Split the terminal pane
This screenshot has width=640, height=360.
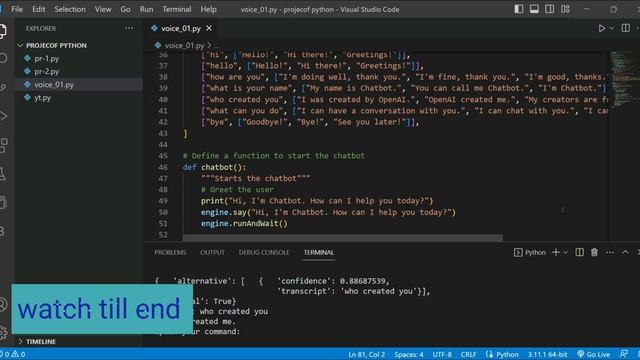click(579, 252)
